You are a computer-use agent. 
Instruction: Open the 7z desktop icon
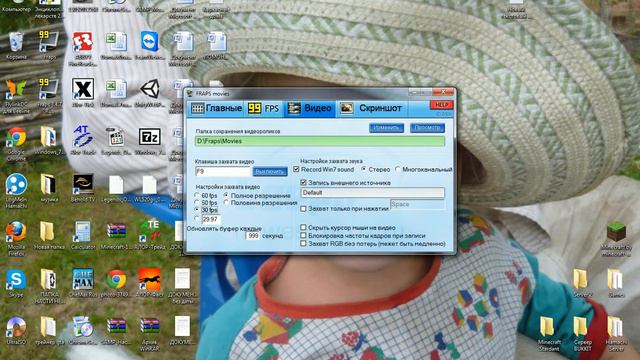(x=150, y=138)
